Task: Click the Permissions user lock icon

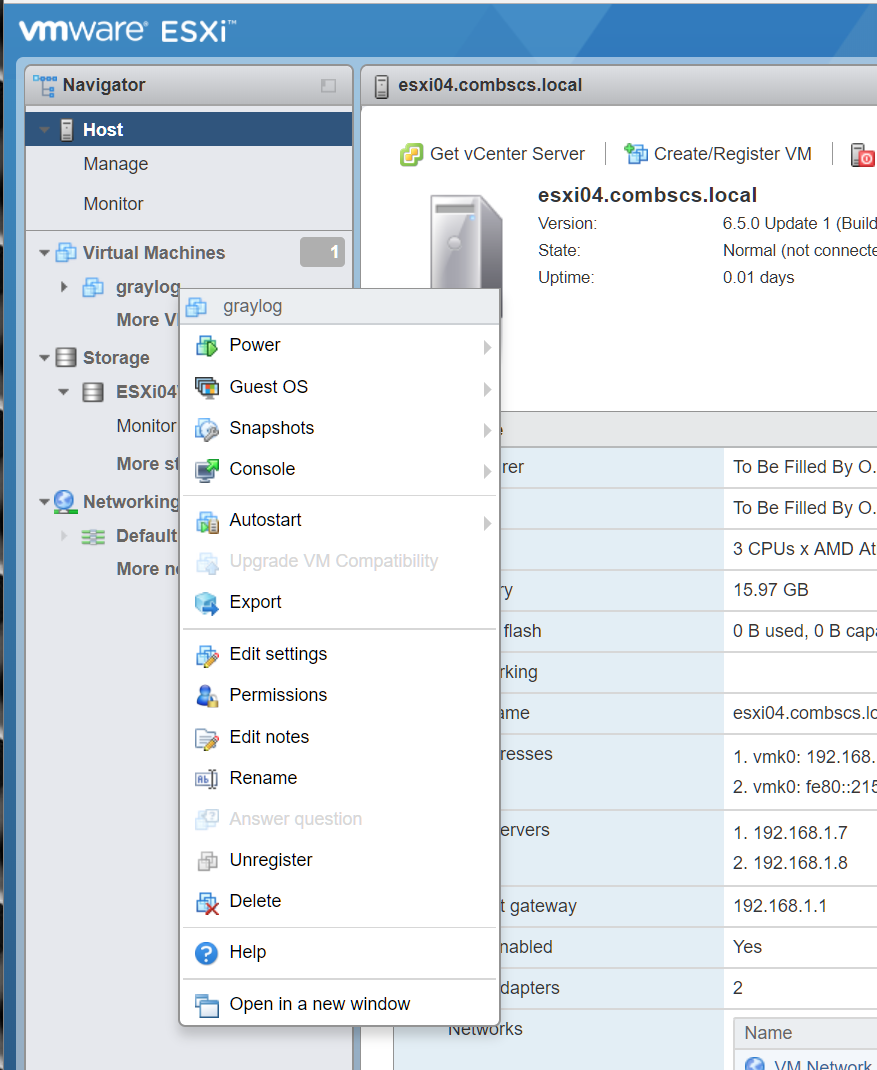Action: [207, 696]
